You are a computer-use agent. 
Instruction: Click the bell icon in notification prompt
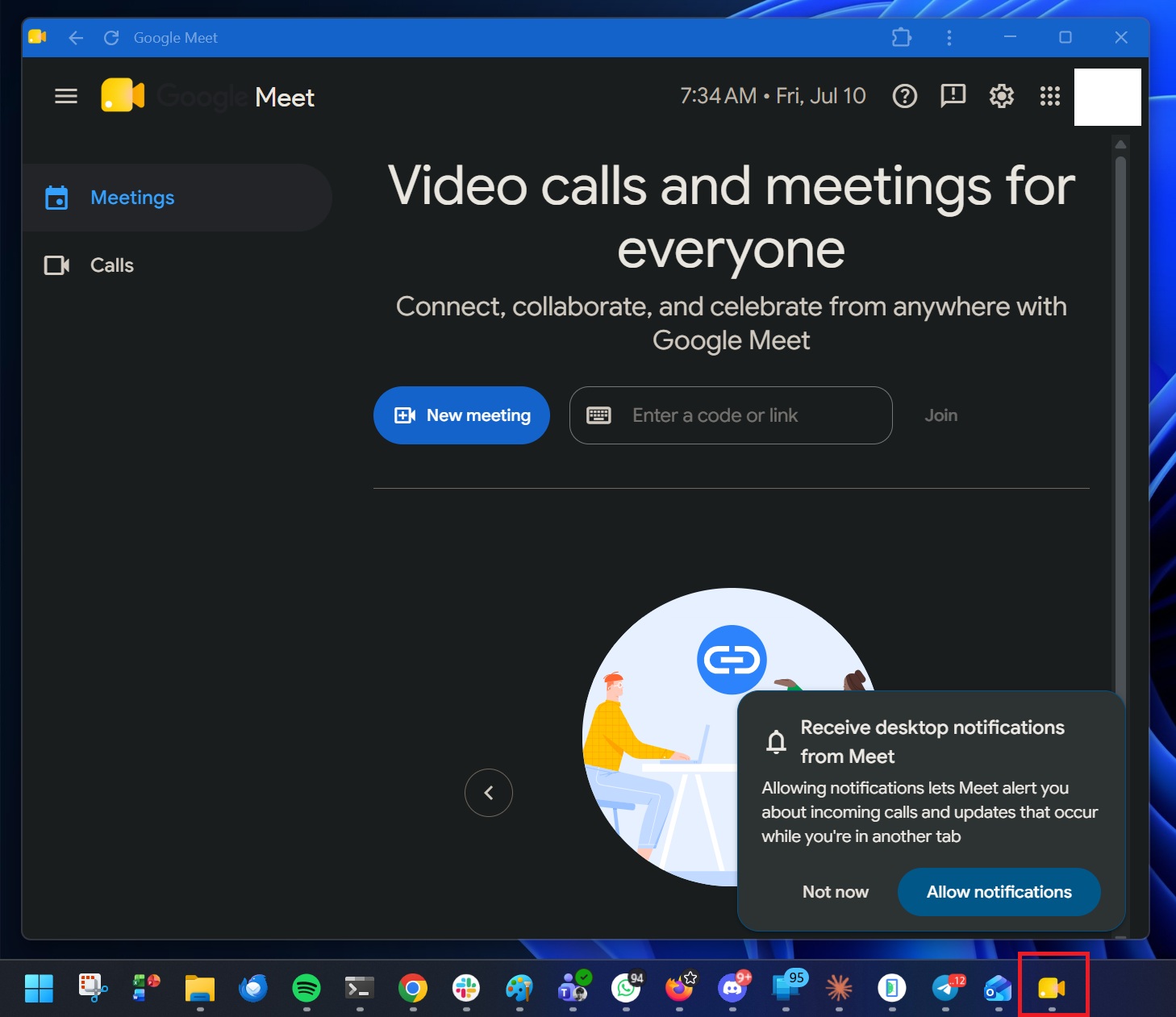(x=776, y=741)
